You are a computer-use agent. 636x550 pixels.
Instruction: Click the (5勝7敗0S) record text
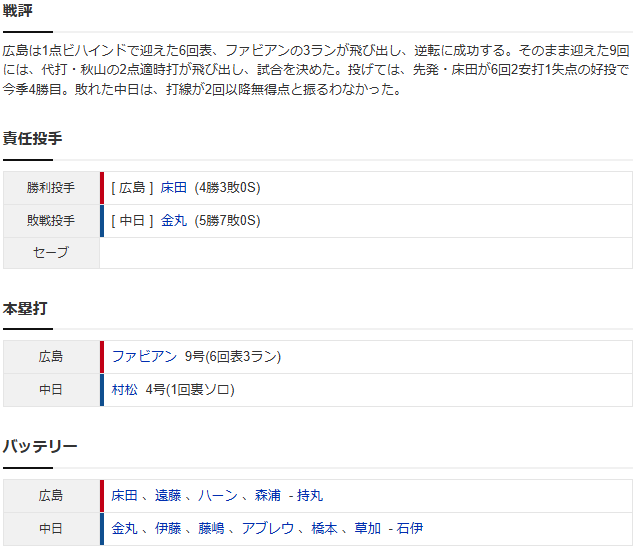(x=227, y=221)
